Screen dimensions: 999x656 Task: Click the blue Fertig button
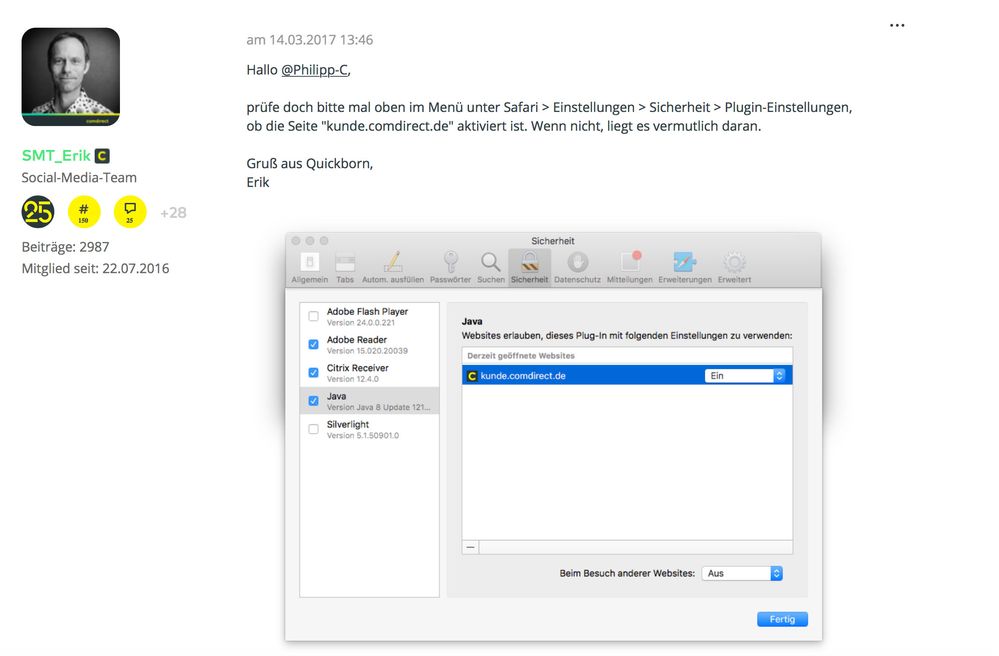(782, 619)
